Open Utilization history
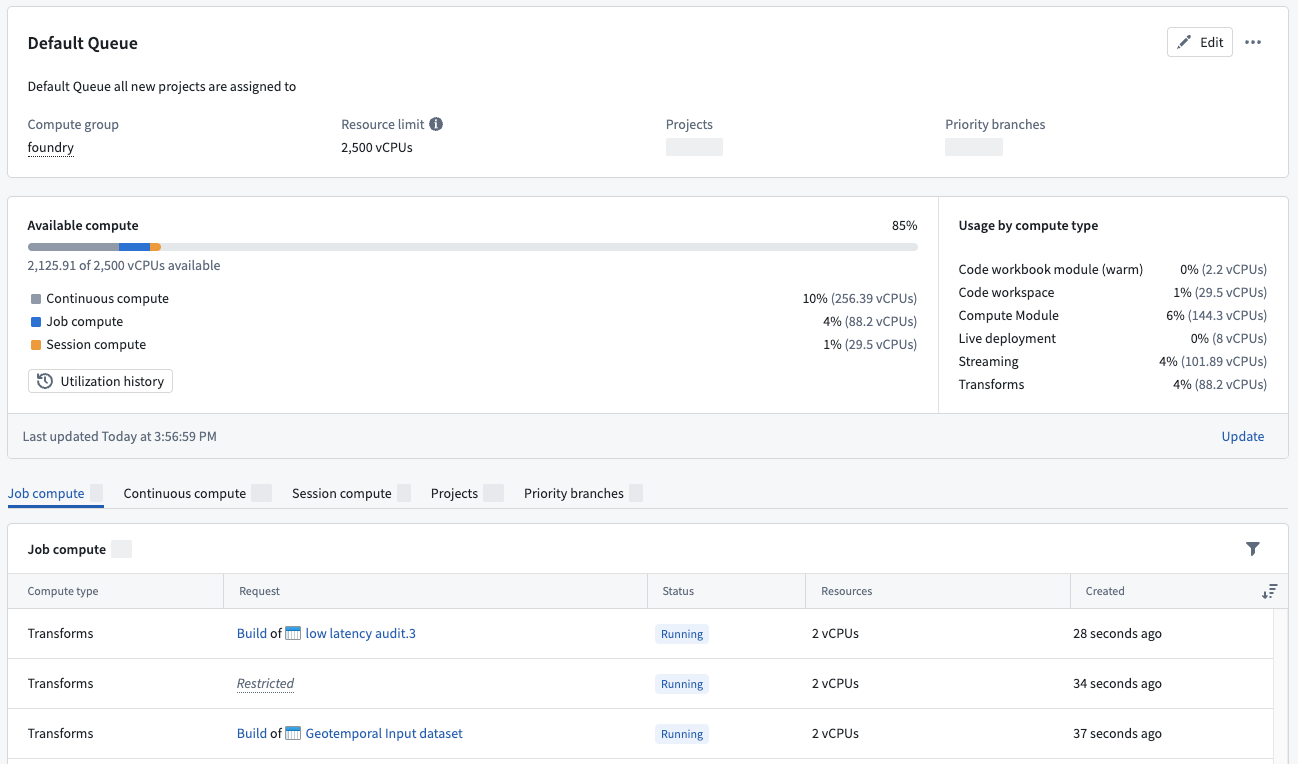 point(101,381)
